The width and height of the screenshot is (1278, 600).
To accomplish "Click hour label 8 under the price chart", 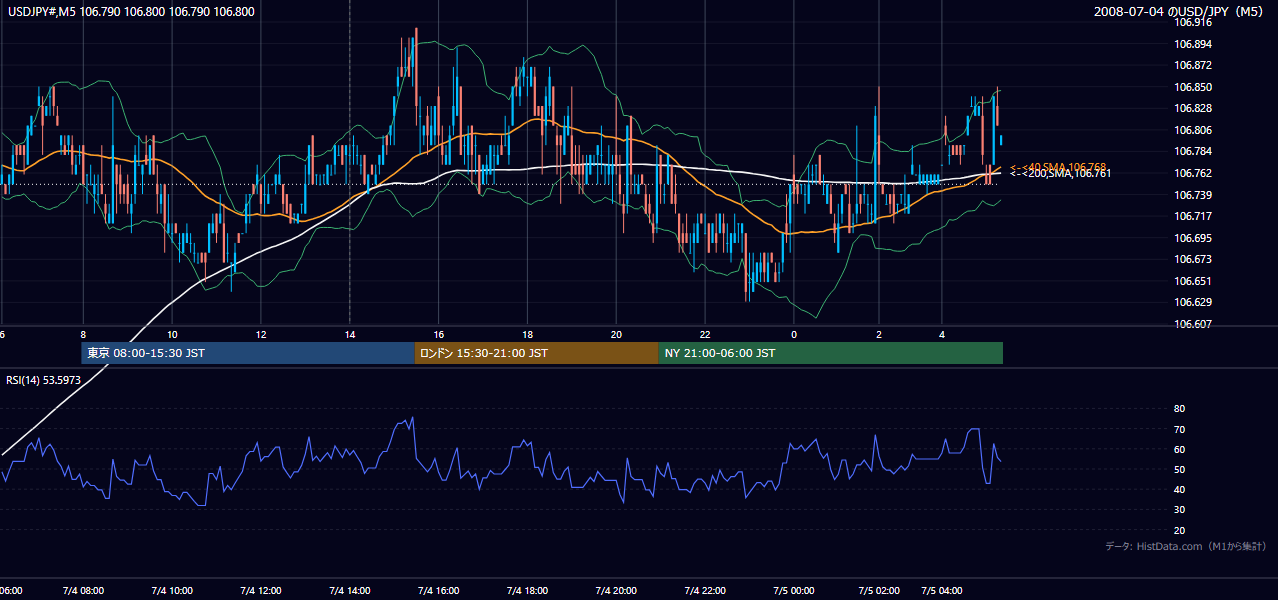I will (83, 334).
